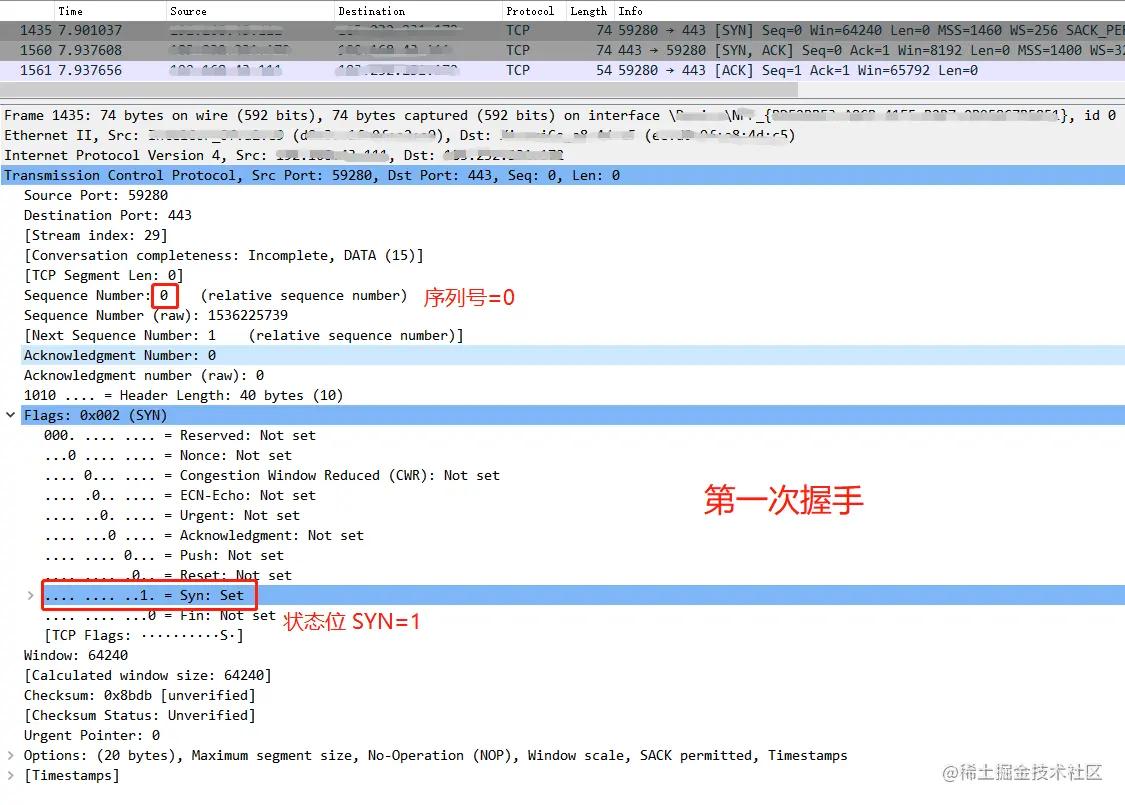Viewport: 1125px width, 805px height.
Task: Select the SYN, ACK packet 1560
Action: click(x=300, y=50)
